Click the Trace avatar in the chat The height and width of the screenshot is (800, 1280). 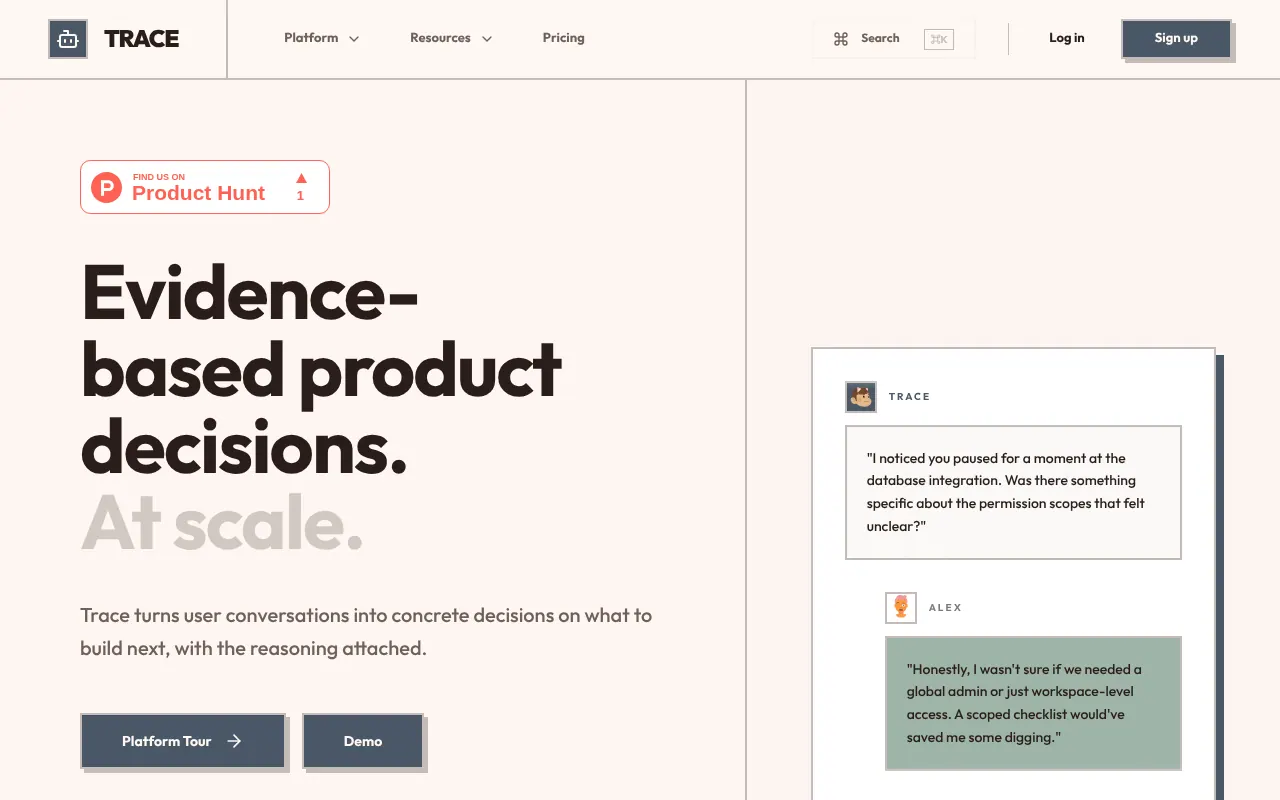click(x=861, y=397)
